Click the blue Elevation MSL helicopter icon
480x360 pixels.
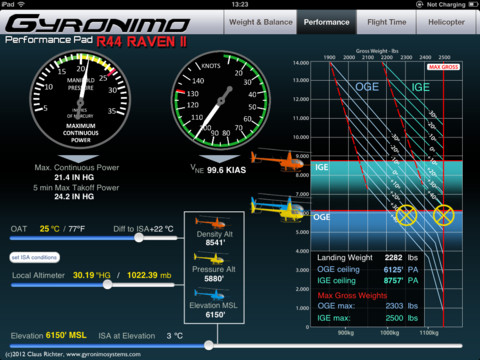[211, 294]
